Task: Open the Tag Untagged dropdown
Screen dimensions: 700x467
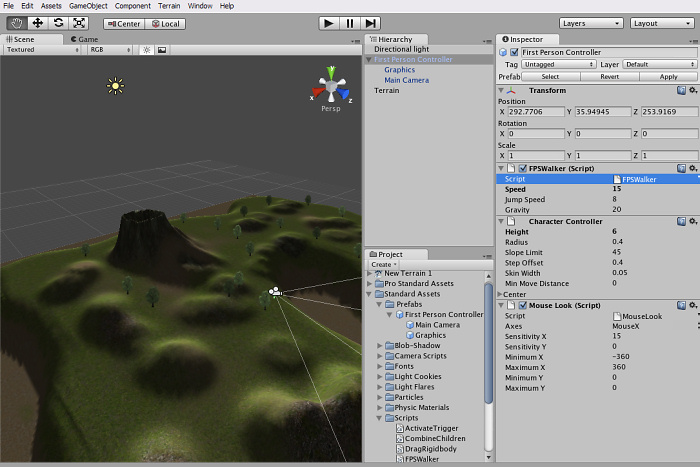Action: [559, 64]
